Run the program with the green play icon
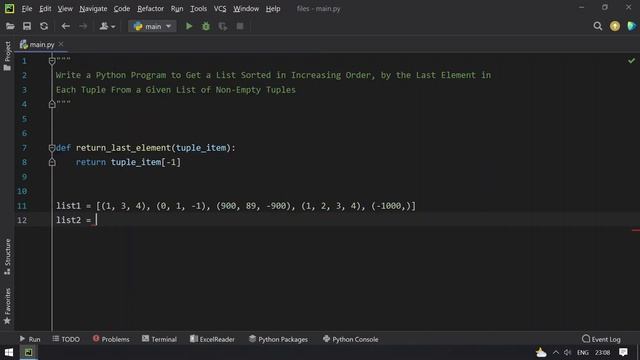Image resolution: width=640 pixels, height=360 pixels. tap(189, 27)
